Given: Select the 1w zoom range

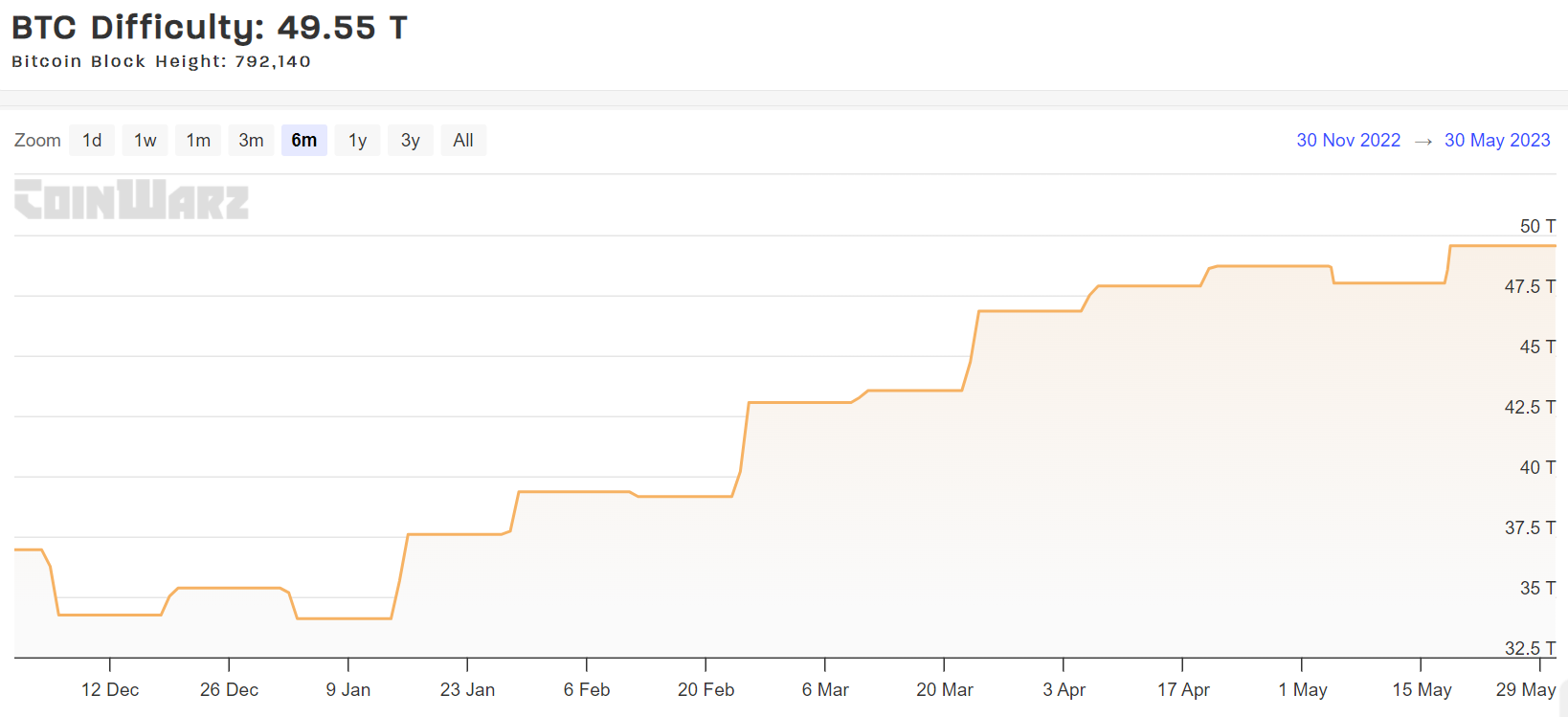Looking at the screenshot, I should coord(146,141).
